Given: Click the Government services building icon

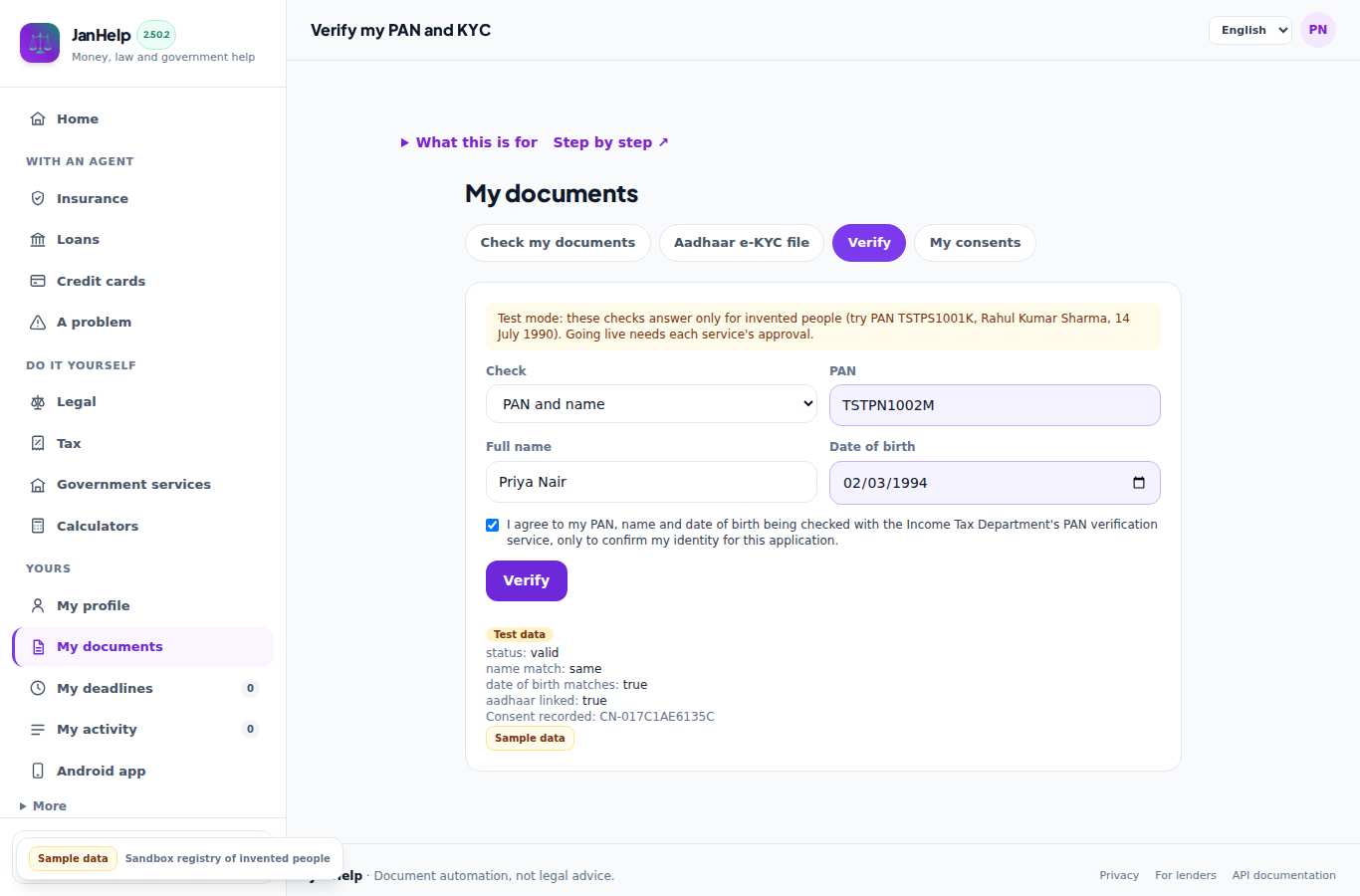Looking at the screenshot, I should click(38, 484).
